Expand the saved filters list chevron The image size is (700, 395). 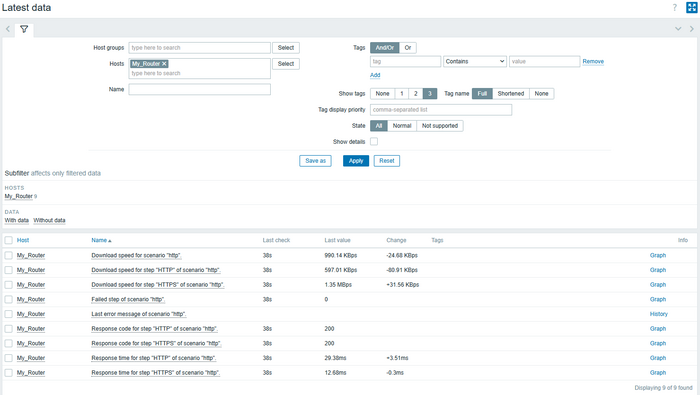click(x=678, y=29)
